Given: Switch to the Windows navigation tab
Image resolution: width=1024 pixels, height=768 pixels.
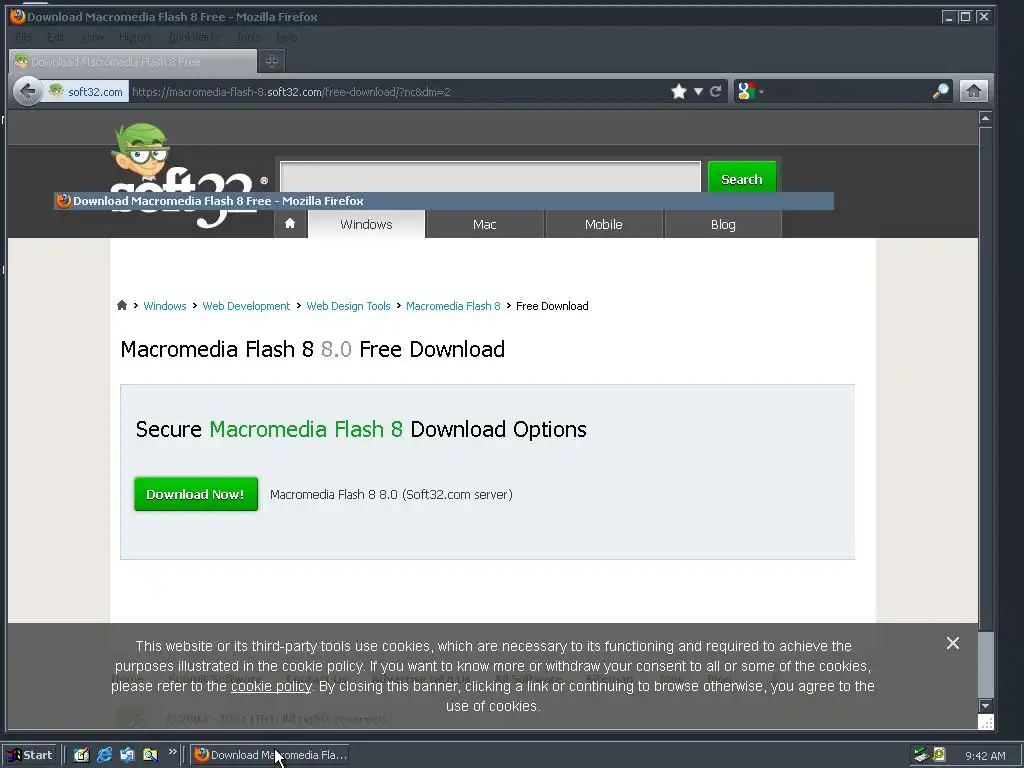Looking at the screenshot, I should point(366,224).
